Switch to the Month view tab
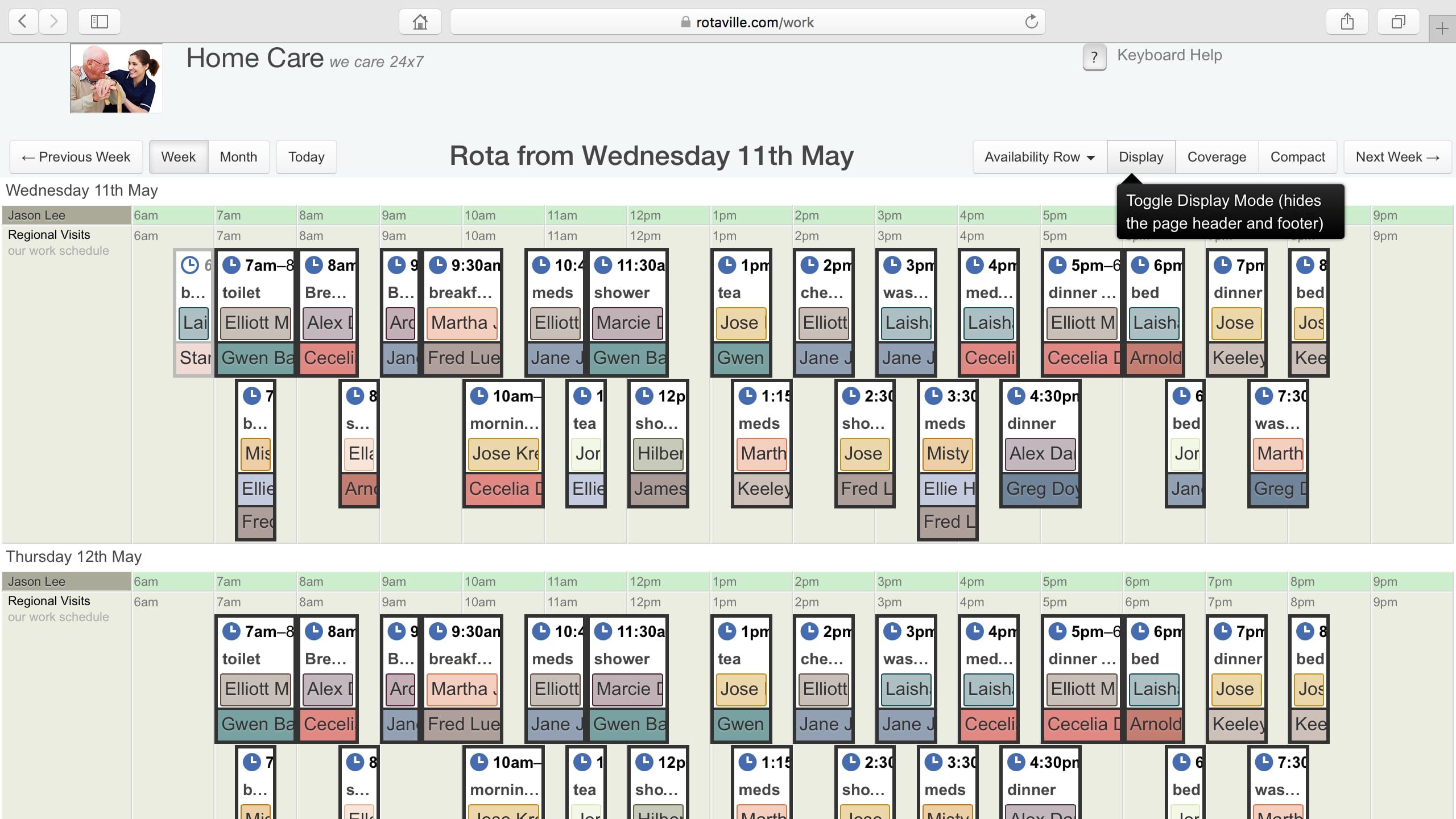This screenshot has height=819, width=1456. click(x=238, y=157)
